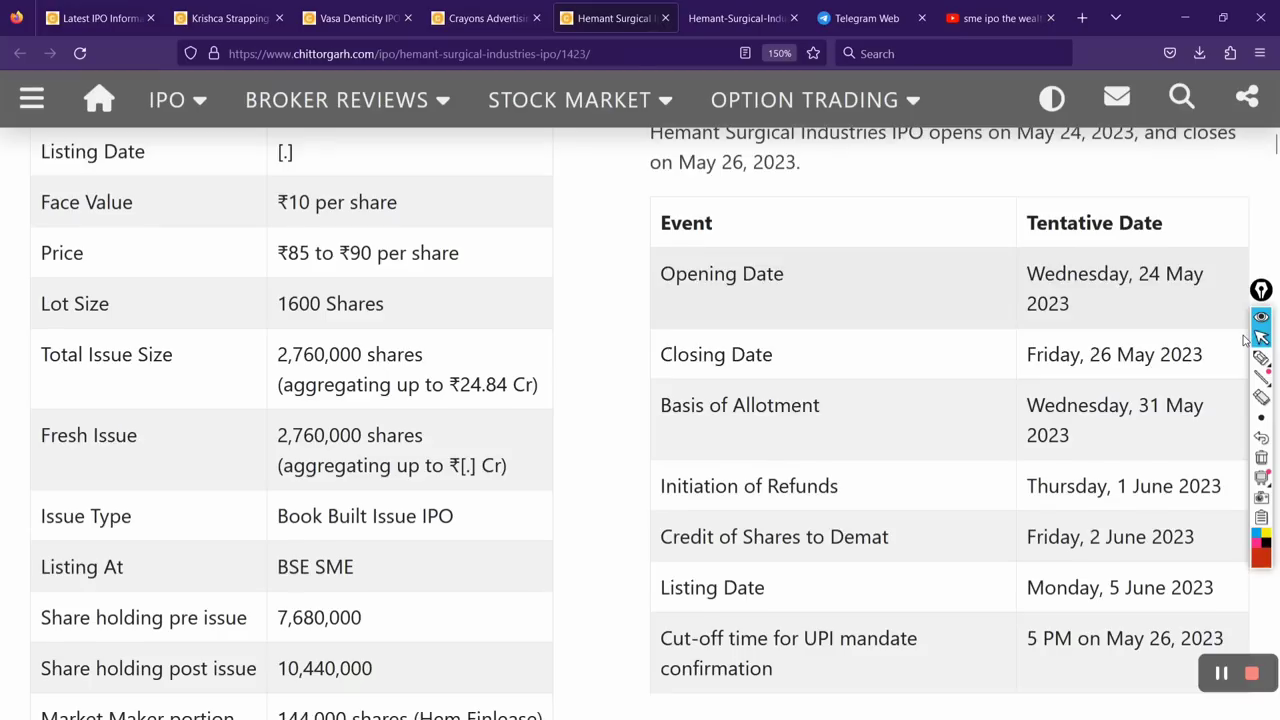1280x720 pixels.
Task: Click the browser Search field
Action: point(955,53)
